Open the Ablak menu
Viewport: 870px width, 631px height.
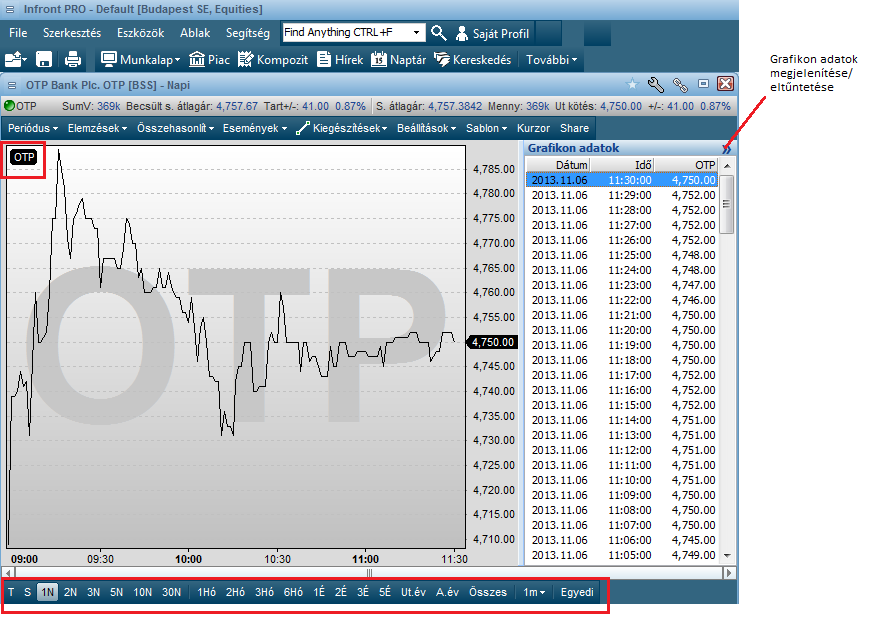(x=195, y=33)
